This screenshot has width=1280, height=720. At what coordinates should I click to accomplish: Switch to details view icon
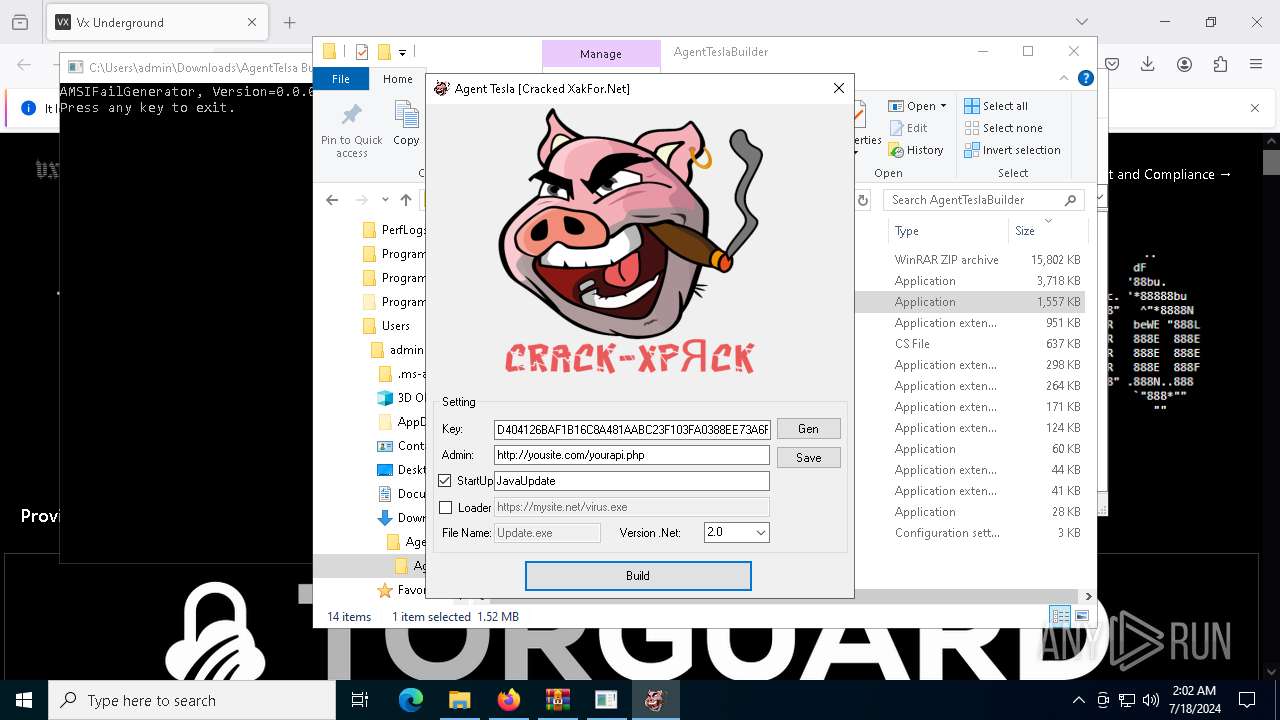click(x=1059, y=616)
